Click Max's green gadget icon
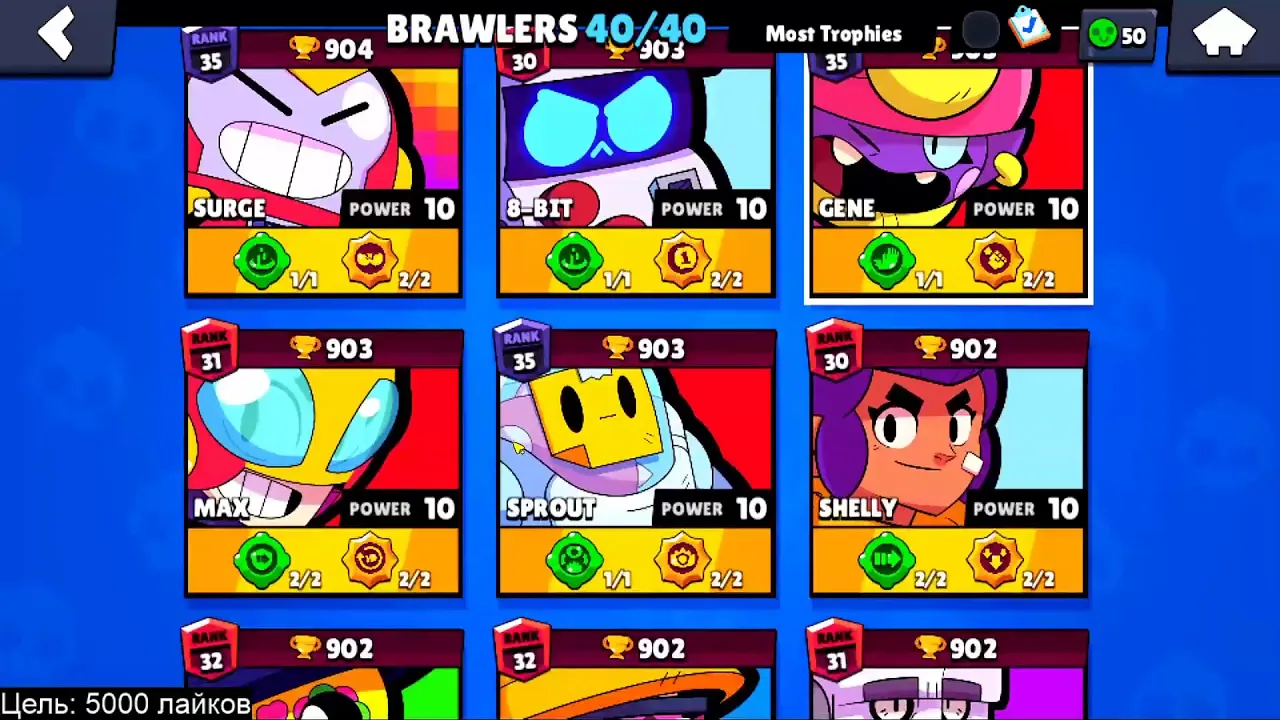1280x720 pixels. (262, 561)
